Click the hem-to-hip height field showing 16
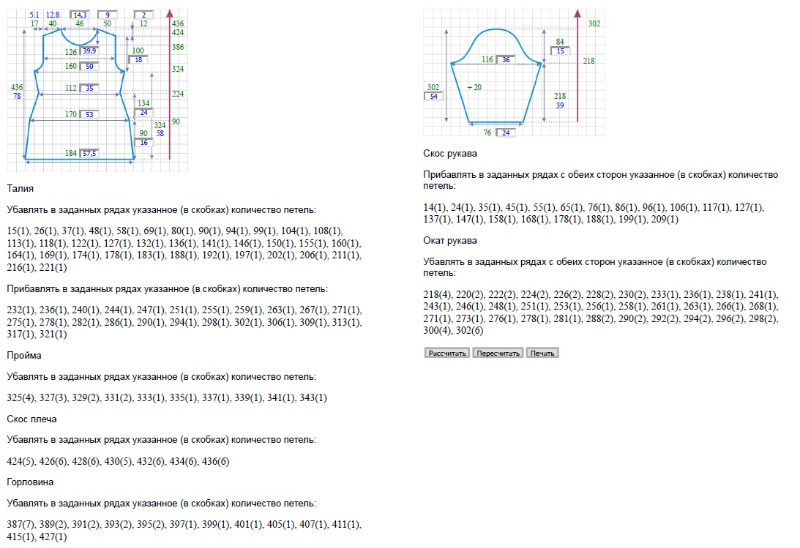800x548 pixels. pos(144,142)
